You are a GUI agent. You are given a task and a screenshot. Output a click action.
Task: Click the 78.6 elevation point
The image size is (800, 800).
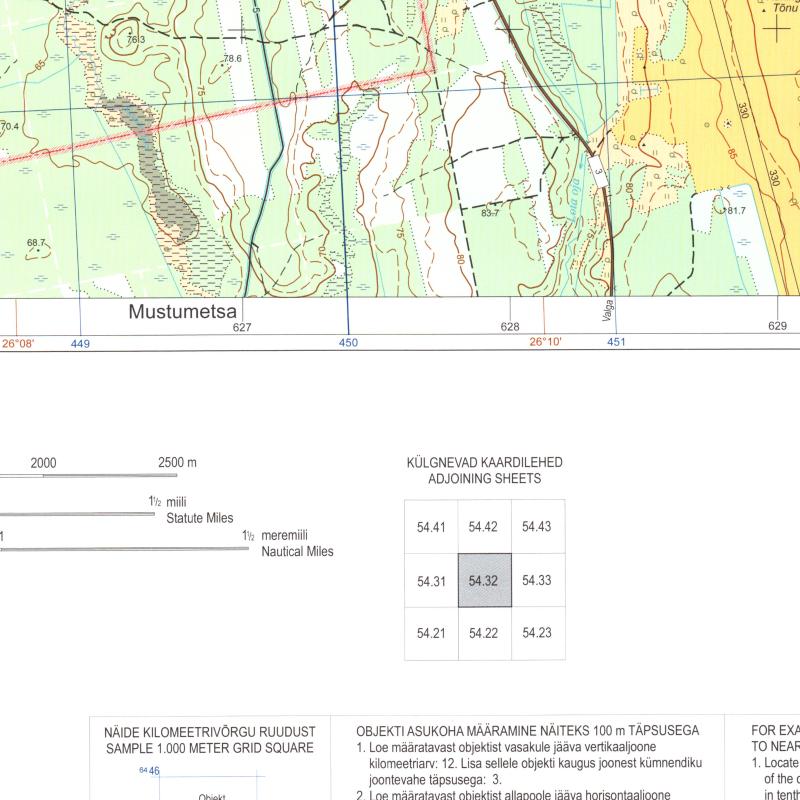pos(232,59)
